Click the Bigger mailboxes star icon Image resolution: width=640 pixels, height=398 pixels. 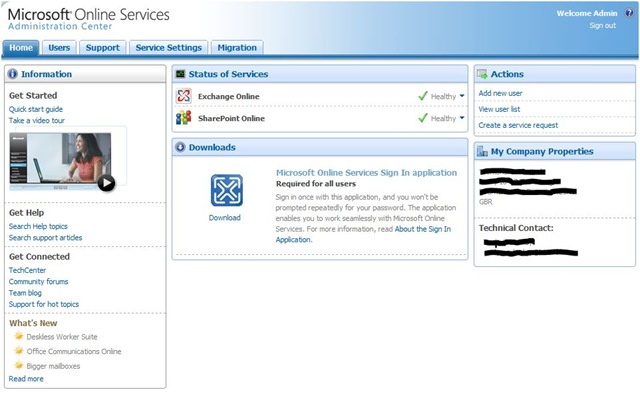[x=19, y=365]
